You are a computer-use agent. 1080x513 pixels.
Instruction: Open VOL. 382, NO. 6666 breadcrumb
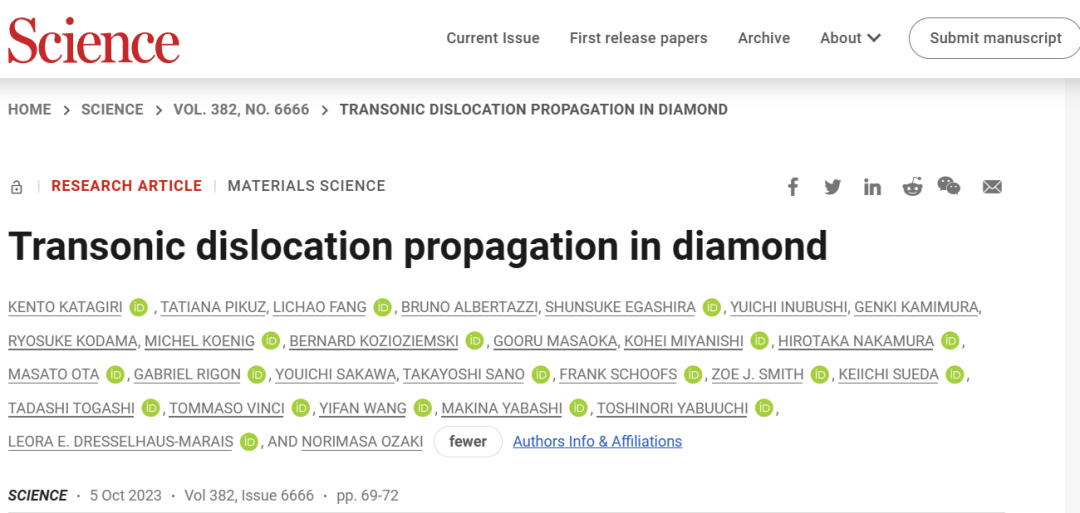click(x=241, y=109)
